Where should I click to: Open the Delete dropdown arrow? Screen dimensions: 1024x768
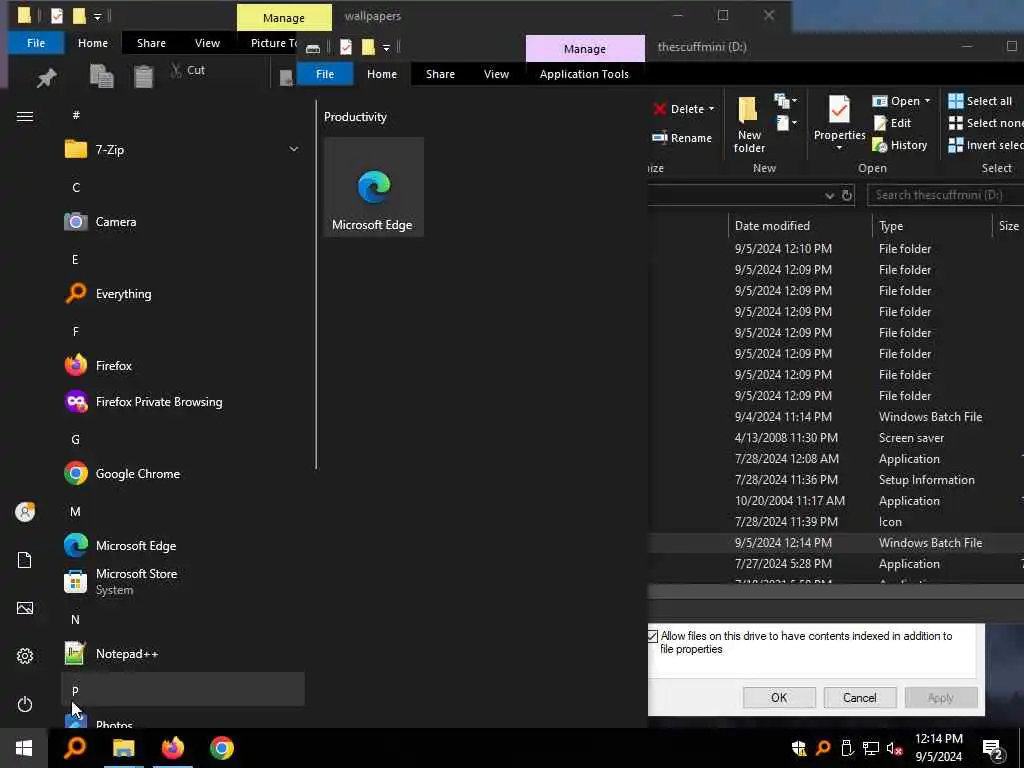point(712,109)
